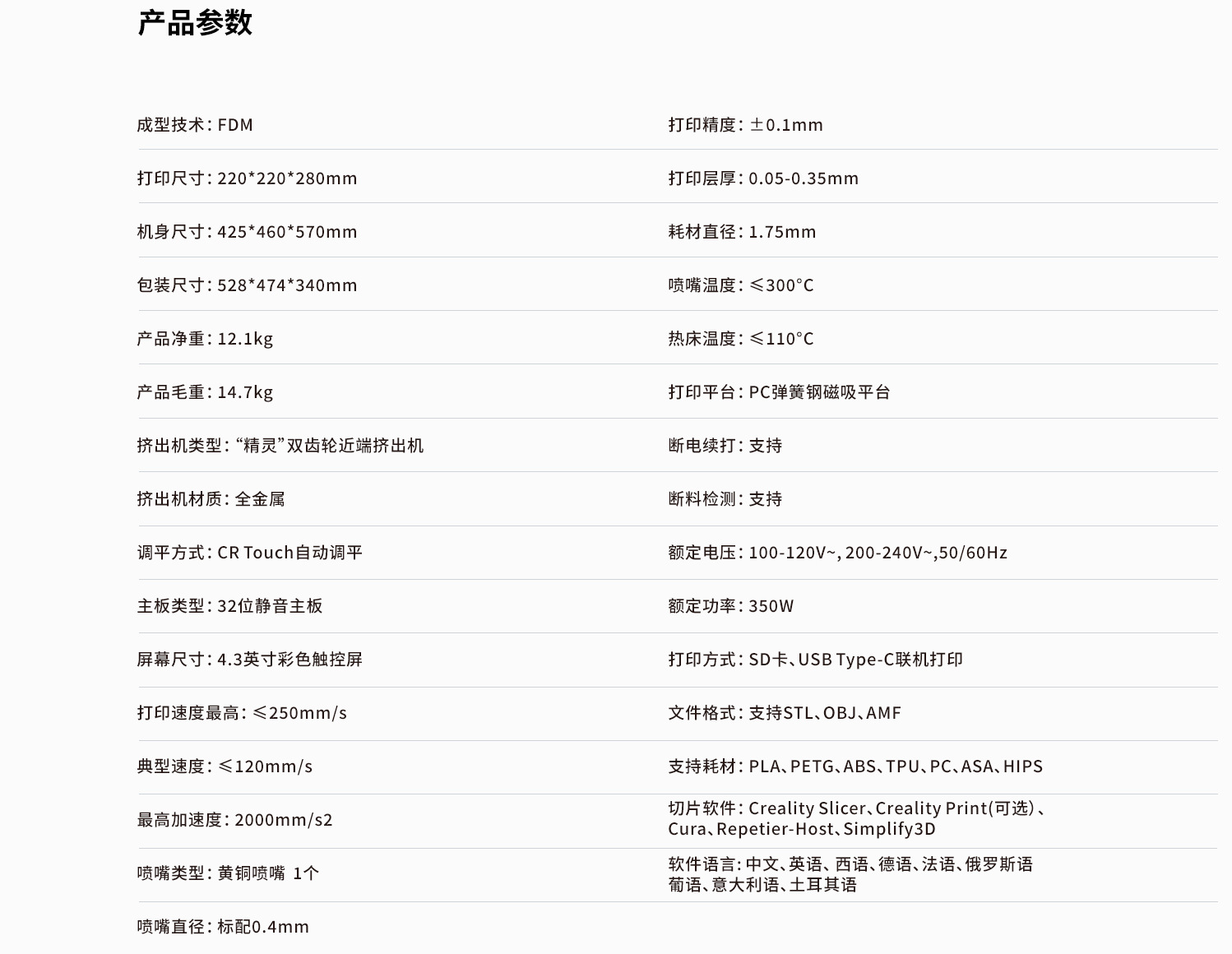
Task: Click the 产品参数 heading
Action: (x=195, y=23)
